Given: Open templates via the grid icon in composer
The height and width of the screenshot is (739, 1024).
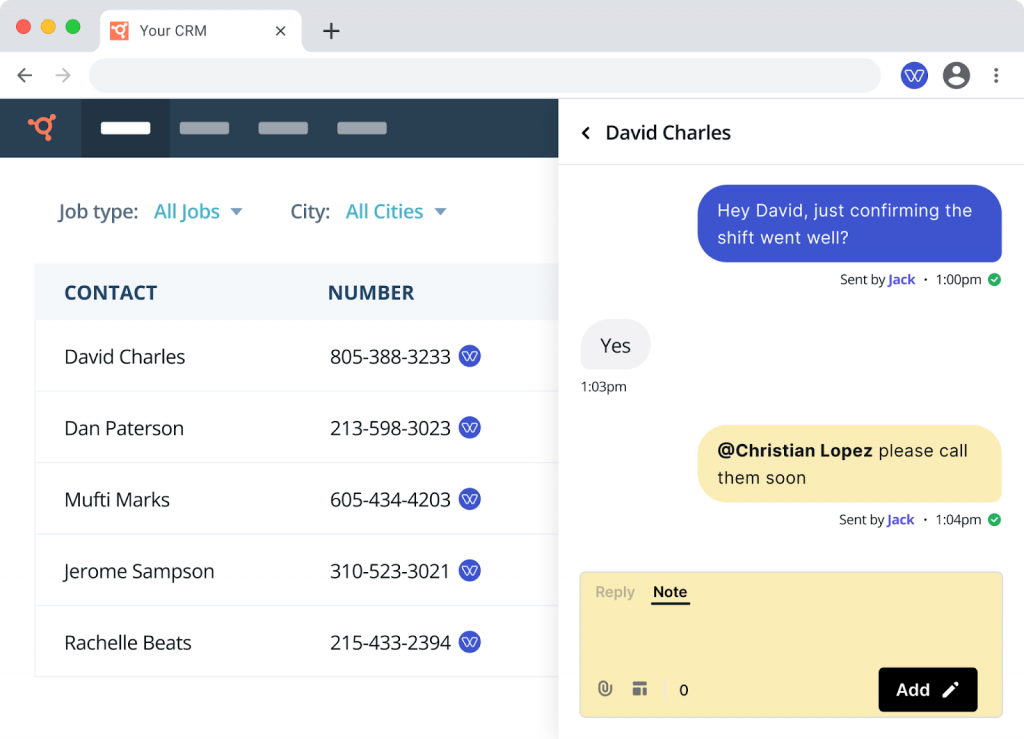Looking at the screenshot, I should coord(639,689).
